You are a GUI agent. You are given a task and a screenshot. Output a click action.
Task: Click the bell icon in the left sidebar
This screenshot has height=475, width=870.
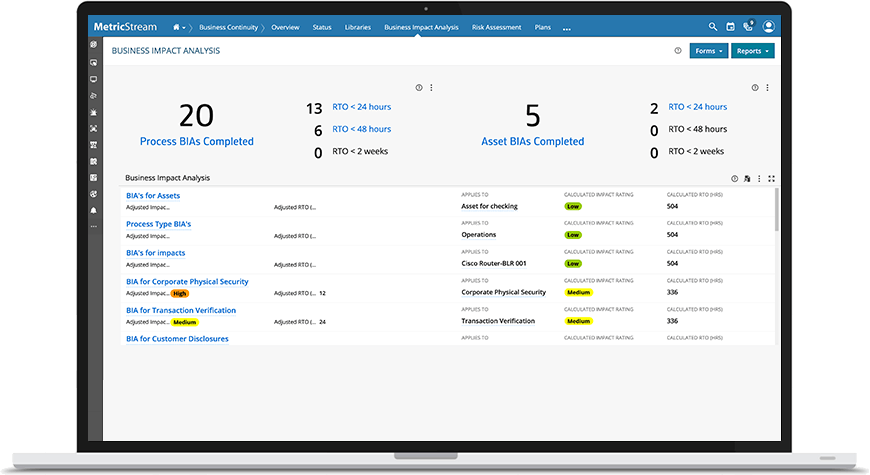tap(94, 210)
